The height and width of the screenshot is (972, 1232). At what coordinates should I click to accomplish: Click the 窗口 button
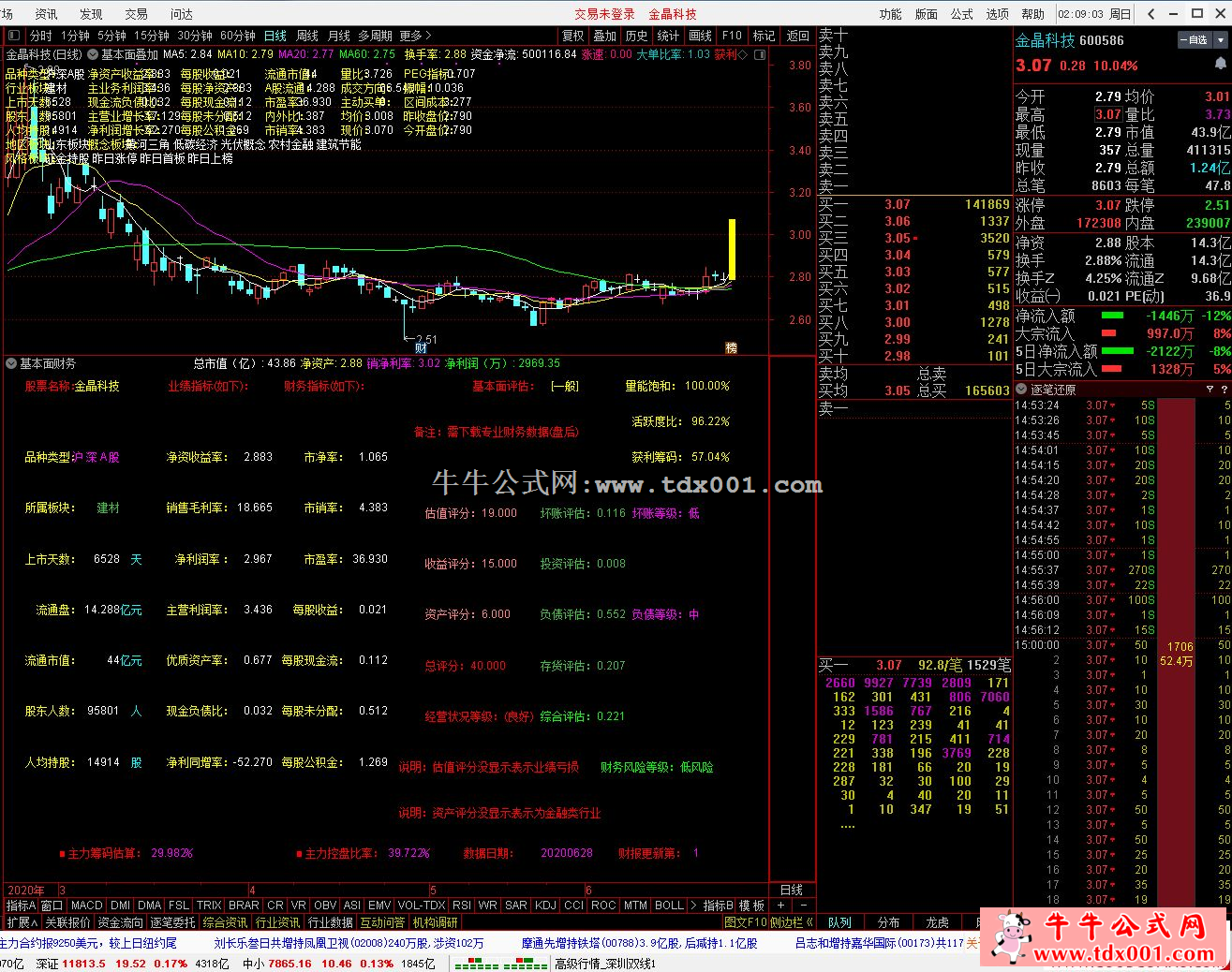52,906
